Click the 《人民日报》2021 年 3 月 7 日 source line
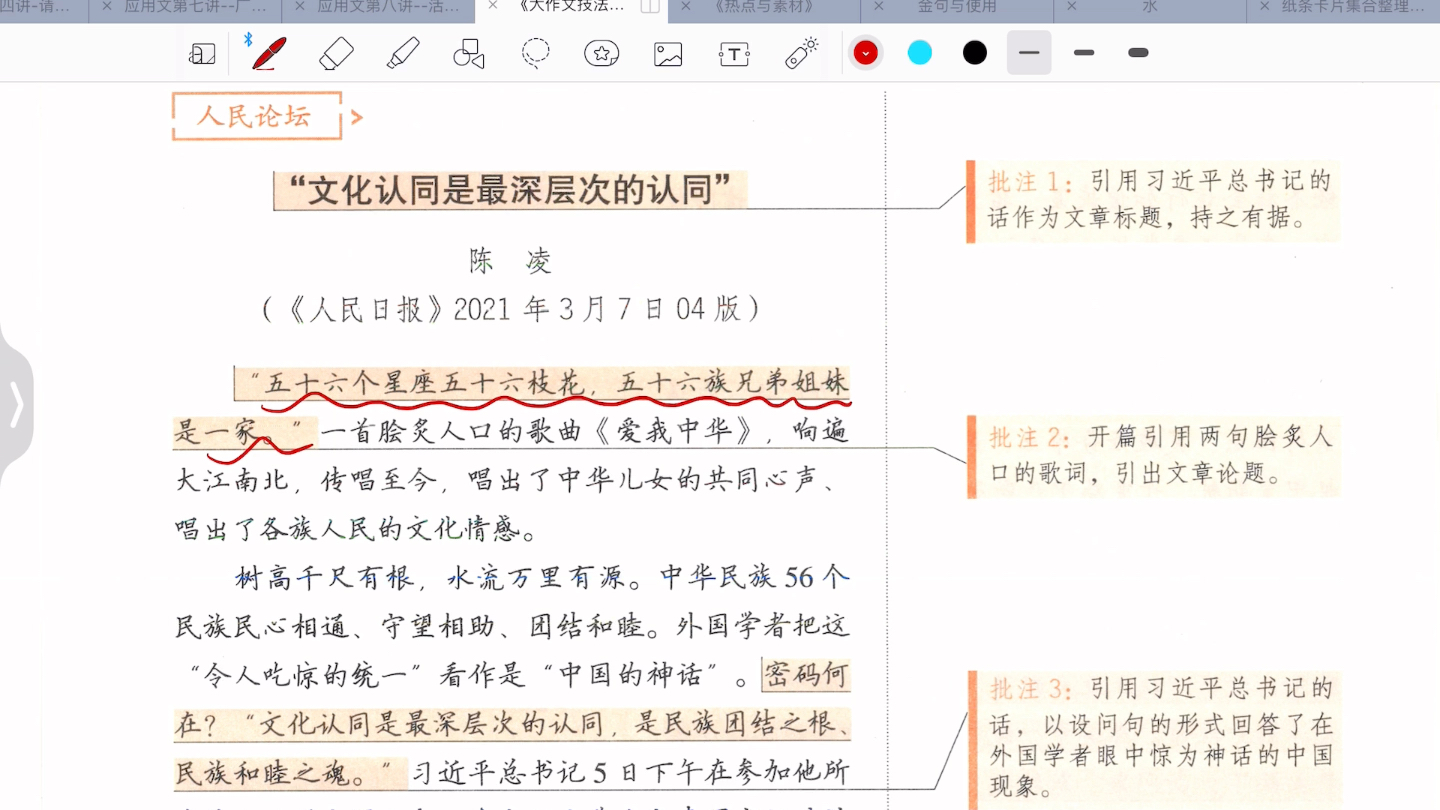The width and height of the screenshot is (1440, 810). [x=510, y=309]
